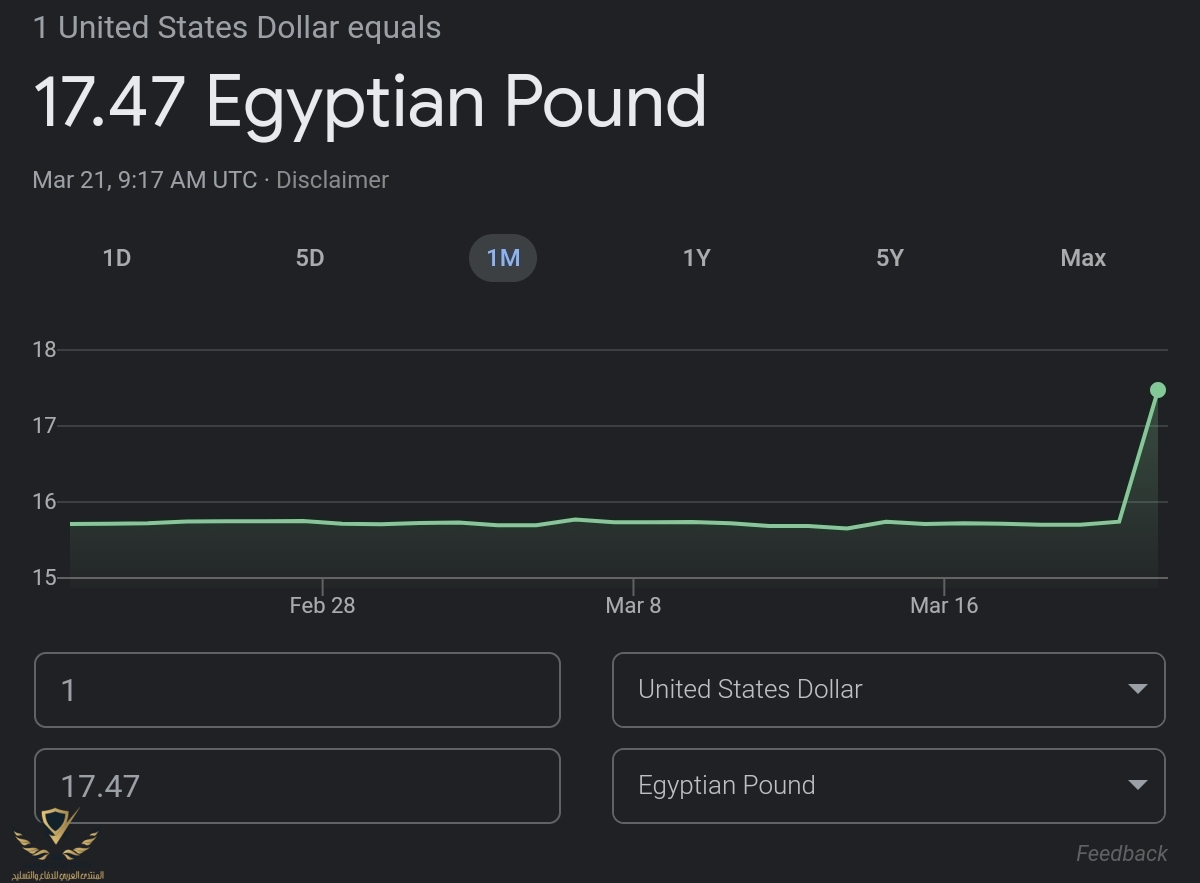
Task: Open the Disclaimer link
Action: point(332,180)
